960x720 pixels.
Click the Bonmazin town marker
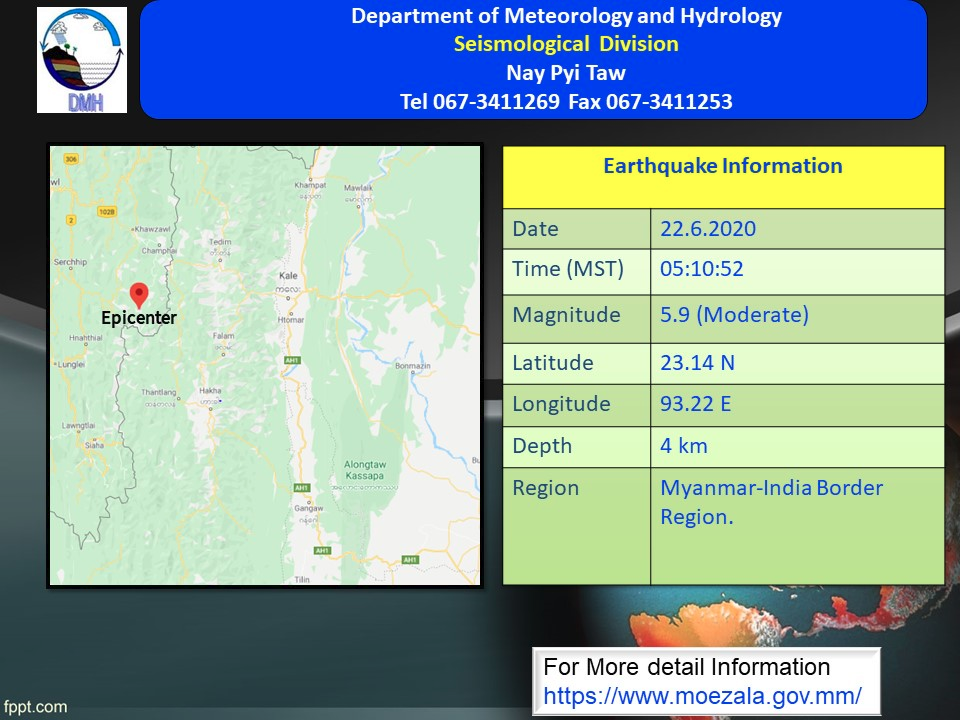[x=412, y=367]
